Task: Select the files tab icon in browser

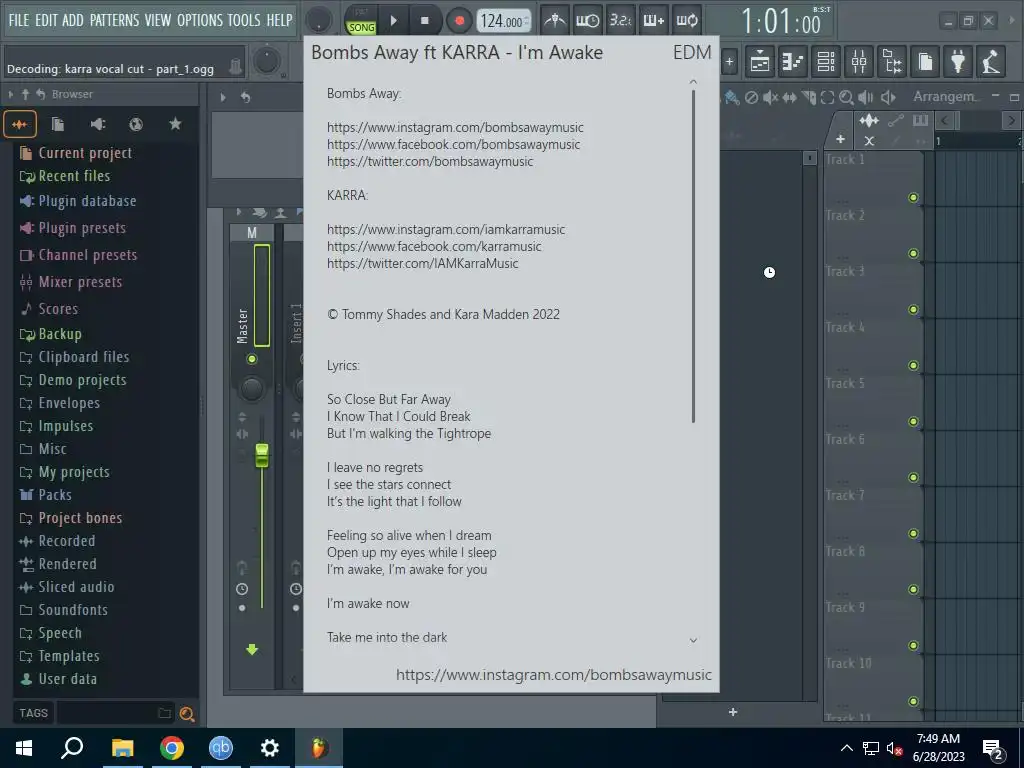Action: [x=58, y=124]
